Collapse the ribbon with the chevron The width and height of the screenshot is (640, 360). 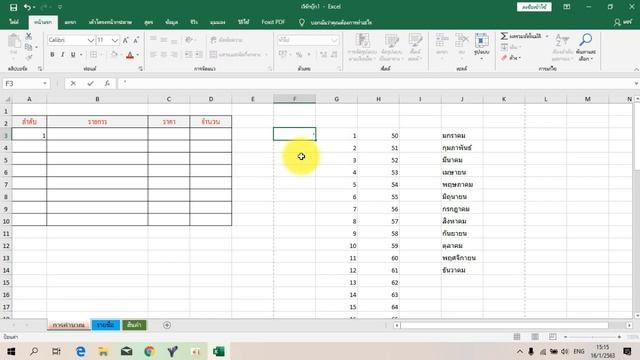[x=636, y=69]
